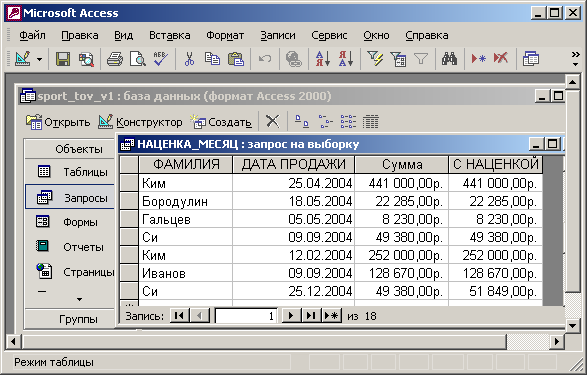
Task: Click the Filter by Form icon
Action: click(398, 59)
